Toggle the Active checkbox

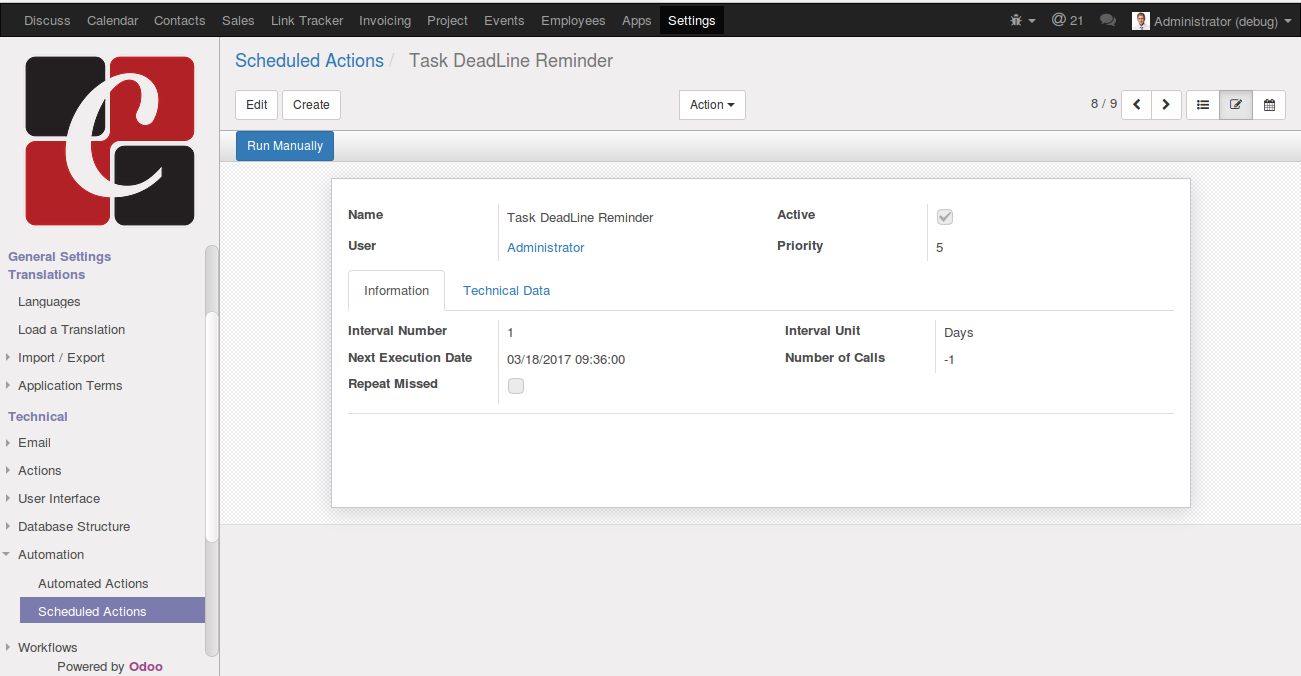tap(945, 217)
